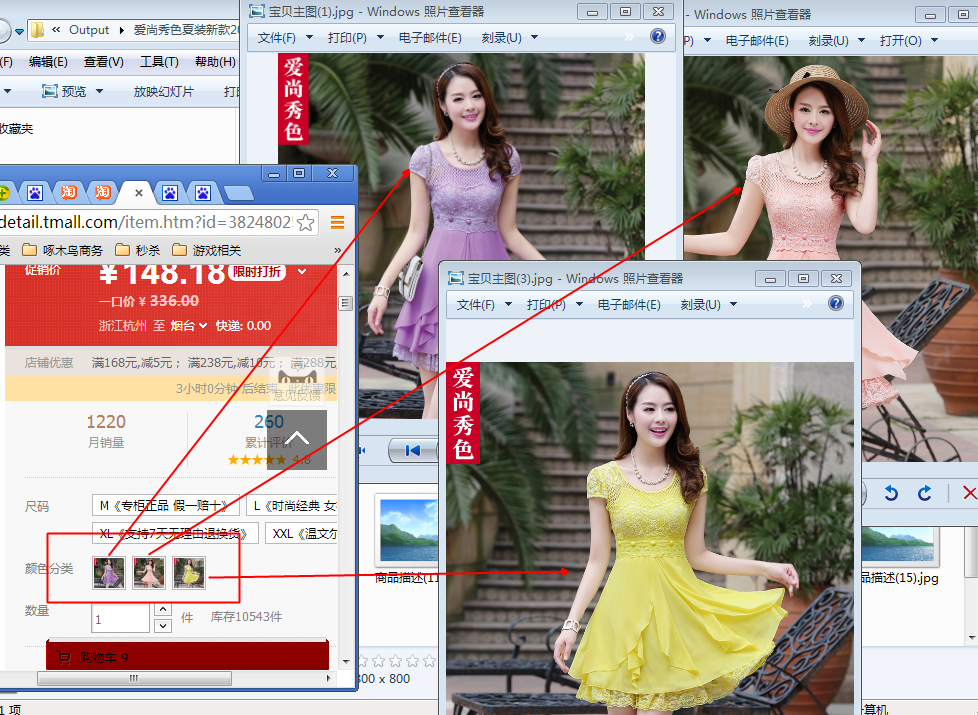Open 打印(P) menu in 宝贝主图(3).jpg viewer
This screenshot has width=978, height=715.
click(554, 304)
